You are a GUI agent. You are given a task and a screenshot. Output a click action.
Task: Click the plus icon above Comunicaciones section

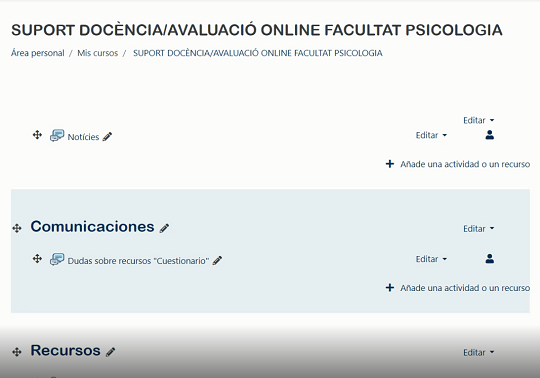(390, 164)
